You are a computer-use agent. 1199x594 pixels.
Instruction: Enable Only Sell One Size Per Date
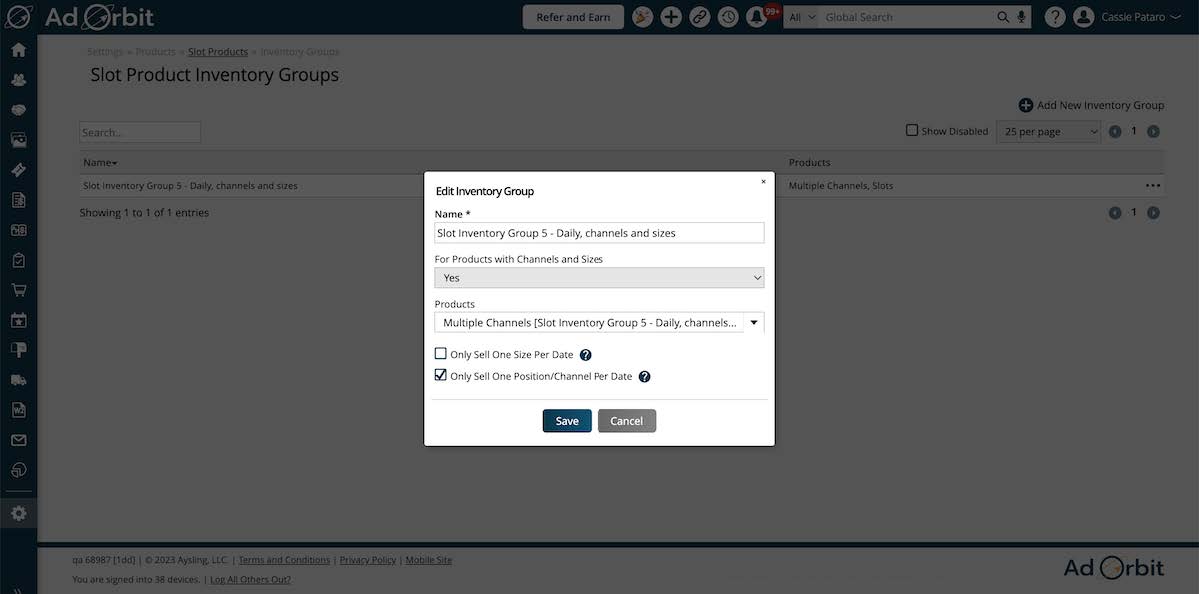click(x=440, y=353)
